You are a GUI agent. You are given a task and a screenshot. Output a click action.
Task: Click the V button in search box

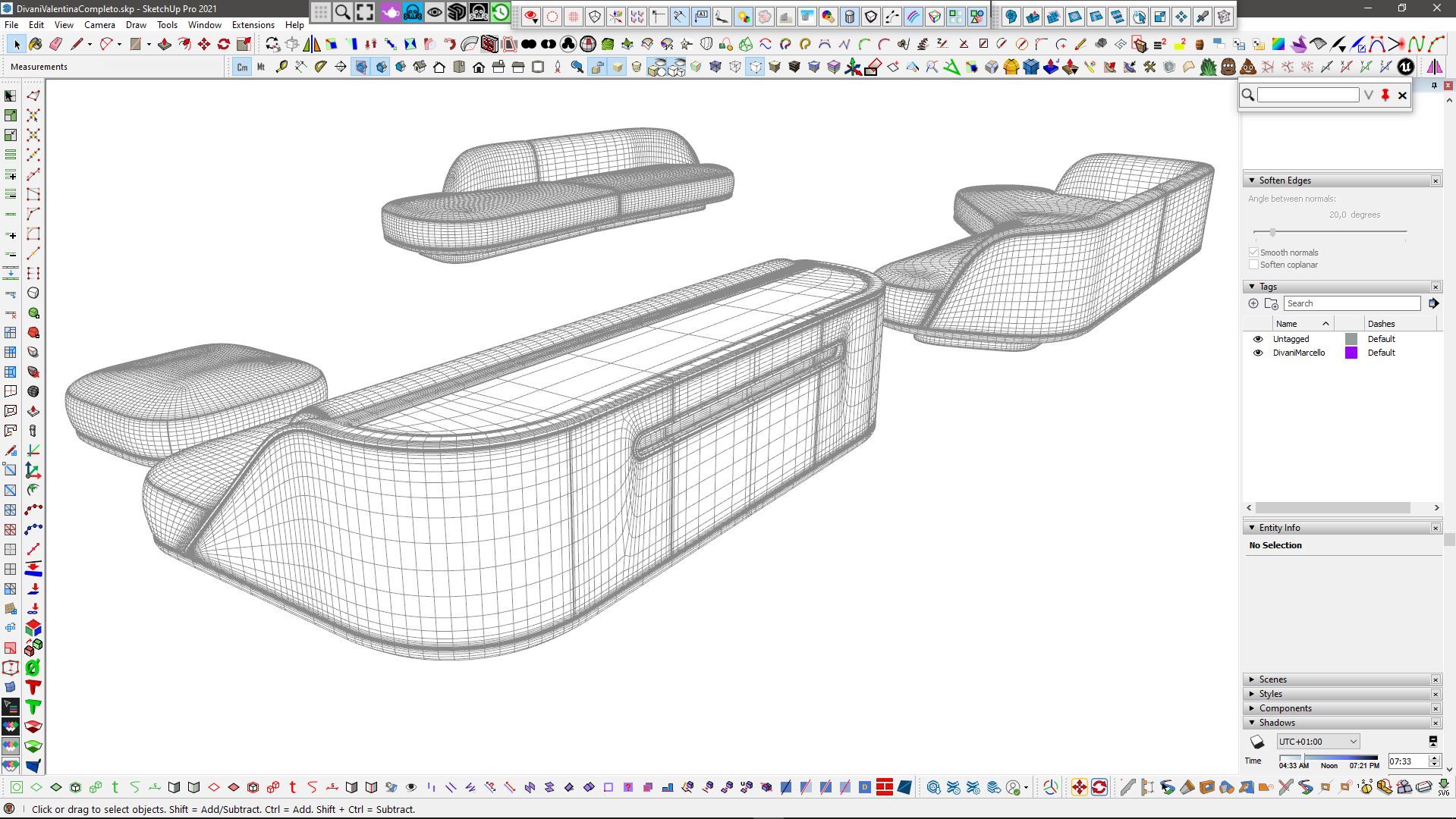[1368, 95]
